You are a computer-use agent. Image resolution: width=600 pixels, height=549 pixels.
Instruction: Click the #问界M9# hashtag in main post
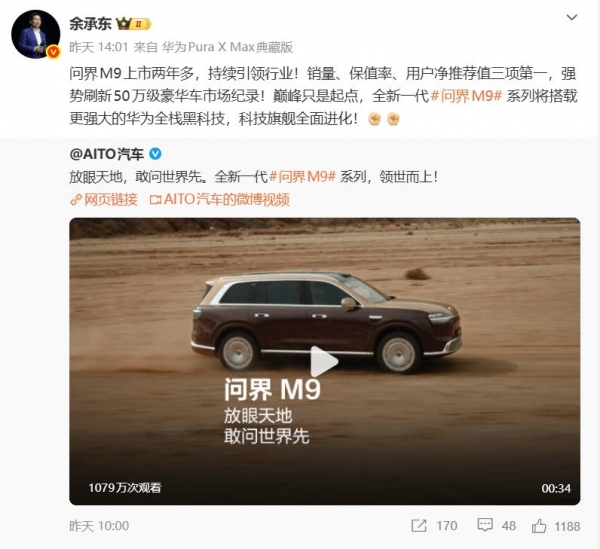coord(466,96)
